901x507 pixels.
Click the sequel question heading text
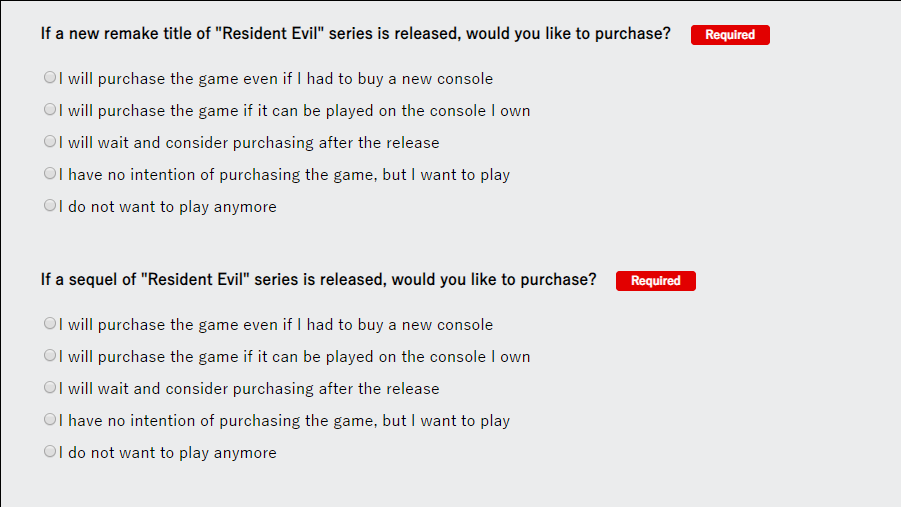318,280
